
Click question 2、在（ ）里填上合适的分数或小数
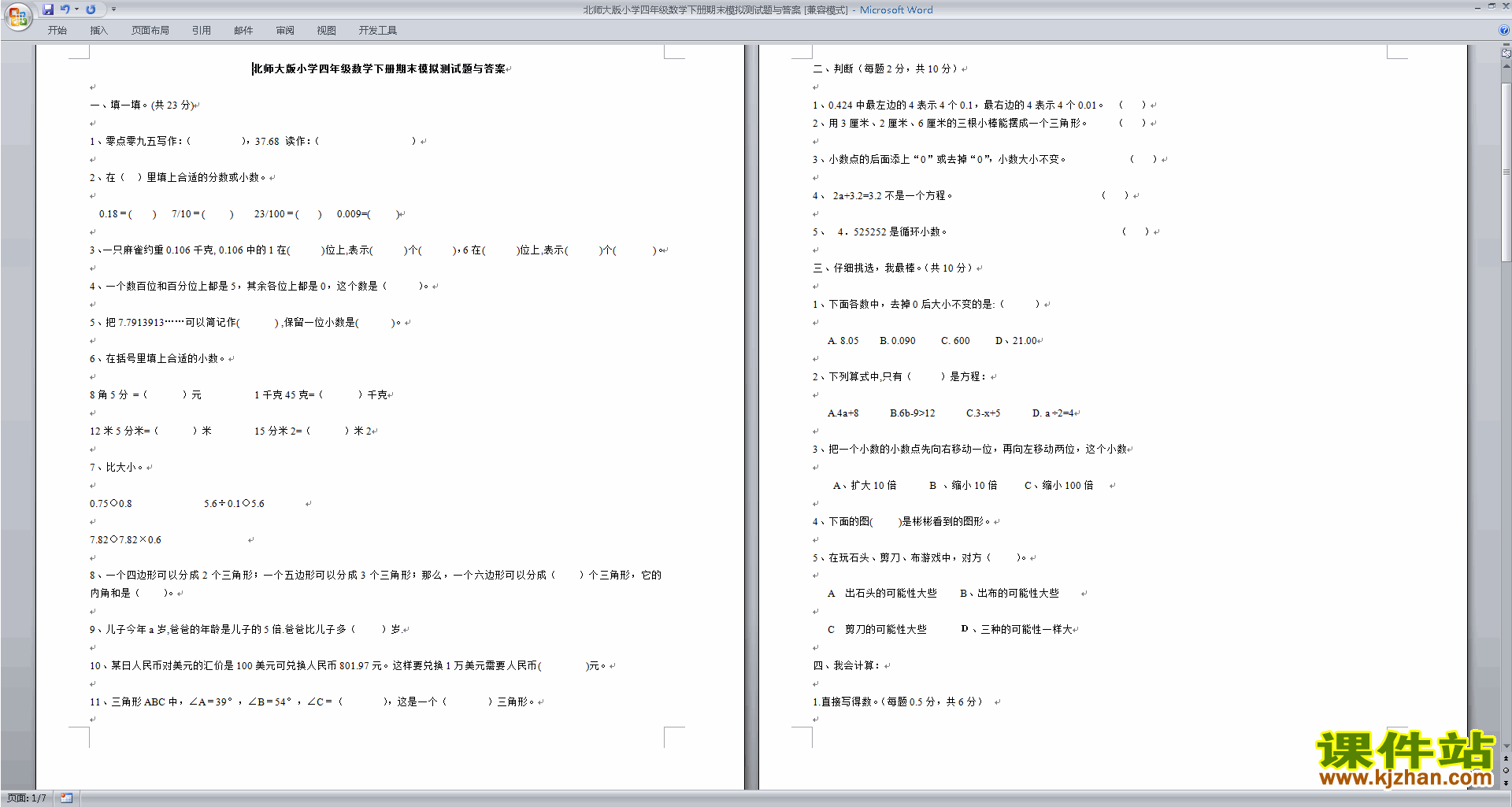pos(178,178)
